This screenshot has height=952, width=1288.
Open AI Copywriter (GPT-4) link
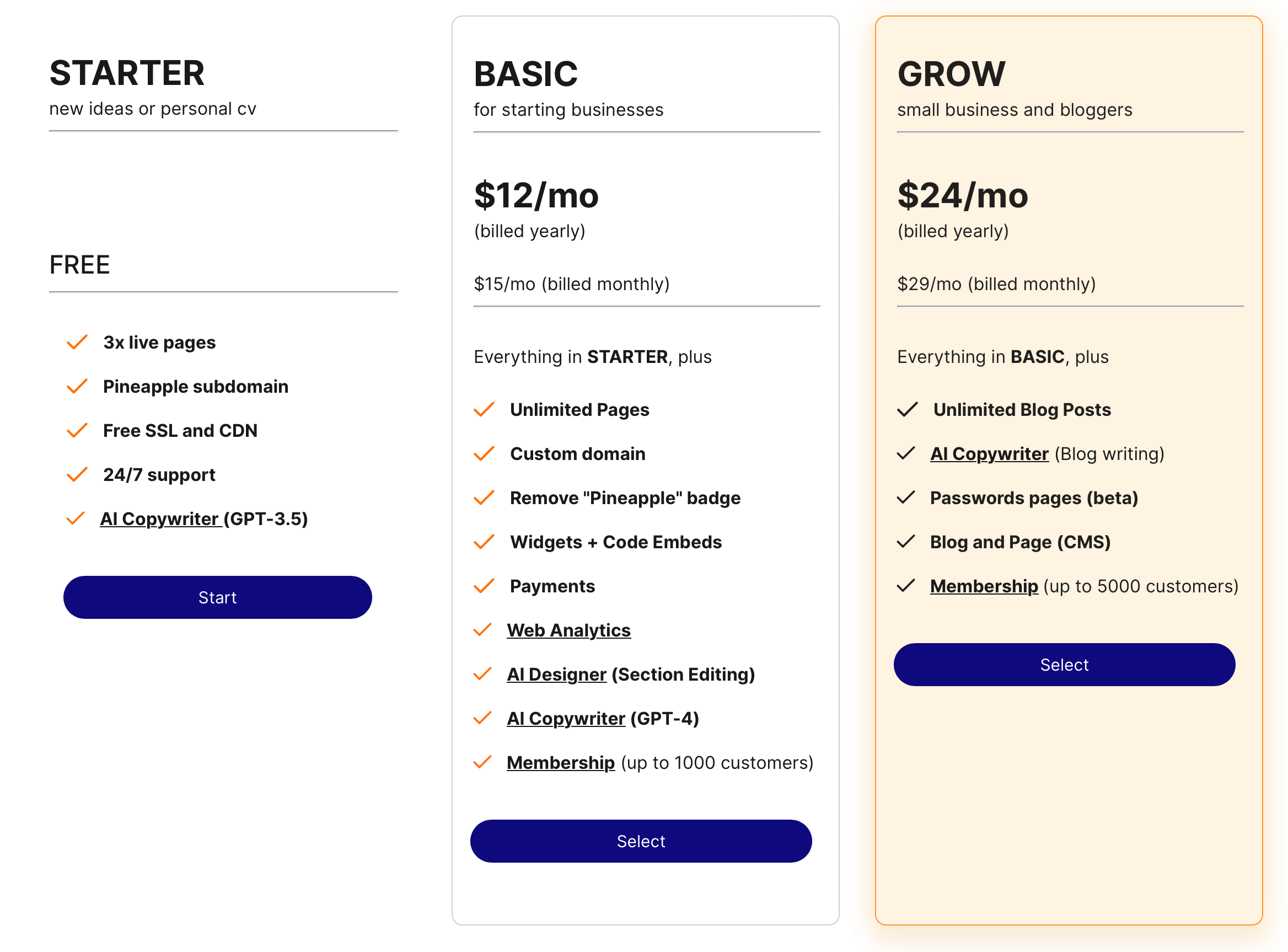point(565,719)
